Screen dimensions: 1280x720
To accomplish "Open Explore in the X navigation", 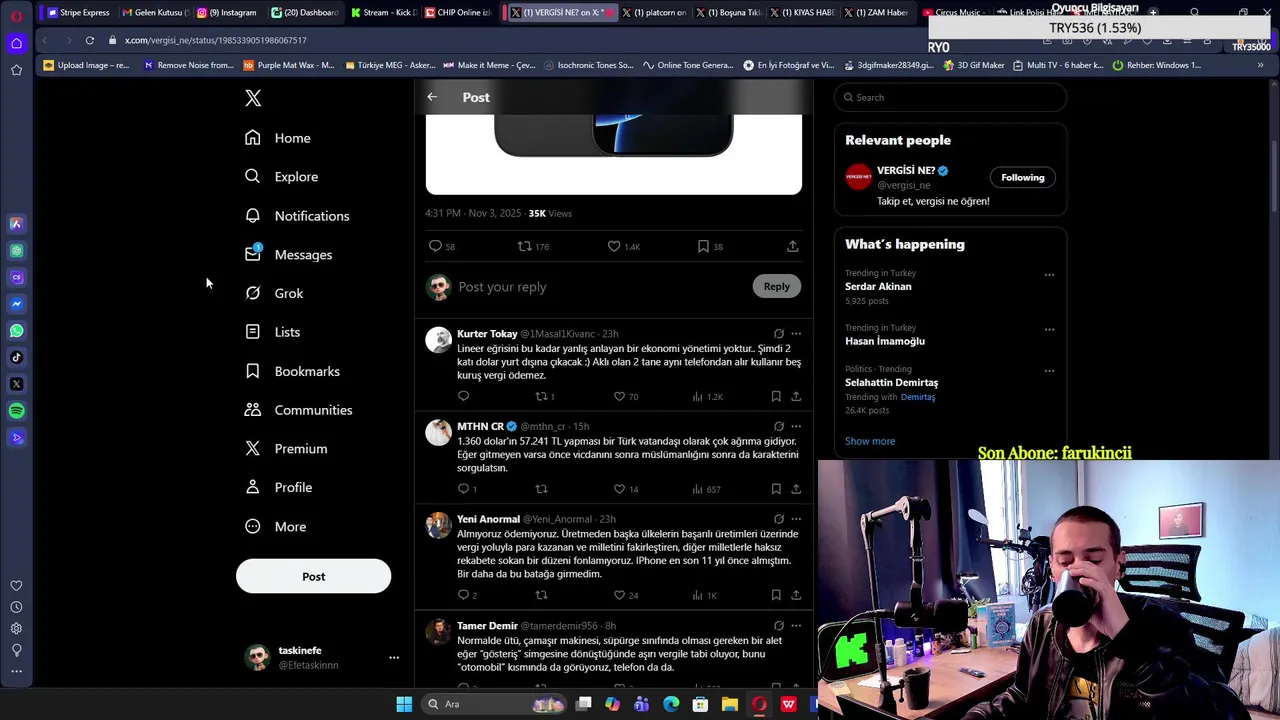I will (281, 177).
